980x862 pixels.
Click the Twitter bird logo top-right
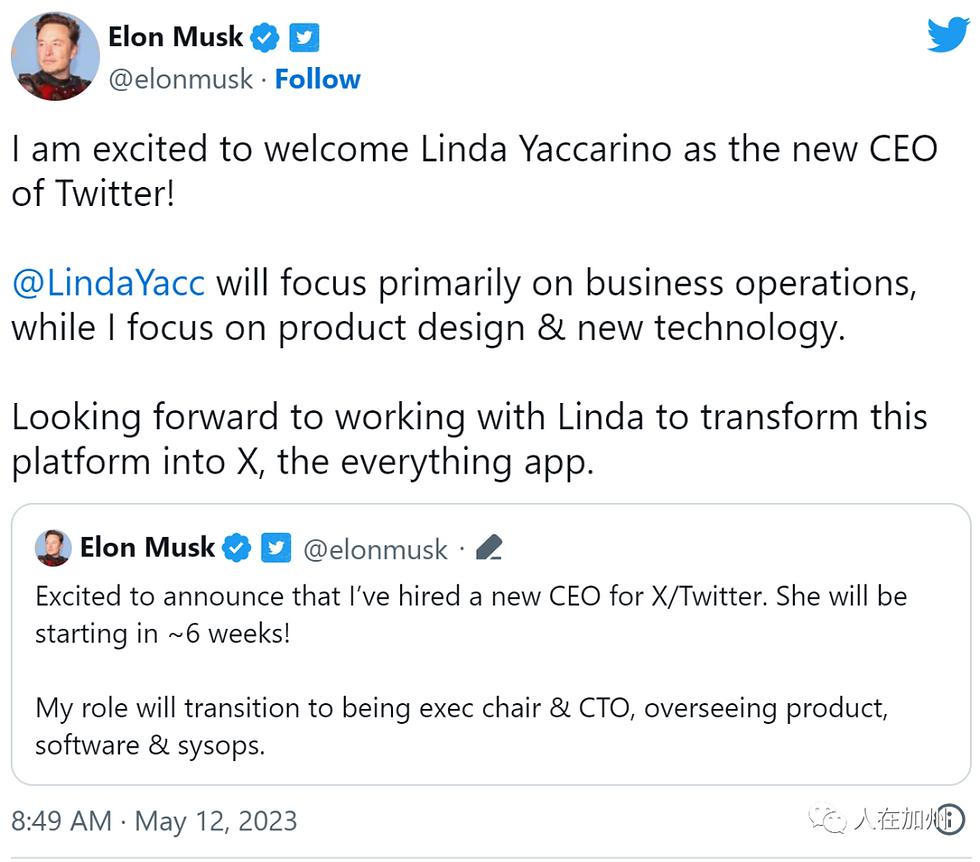(946, 36)
